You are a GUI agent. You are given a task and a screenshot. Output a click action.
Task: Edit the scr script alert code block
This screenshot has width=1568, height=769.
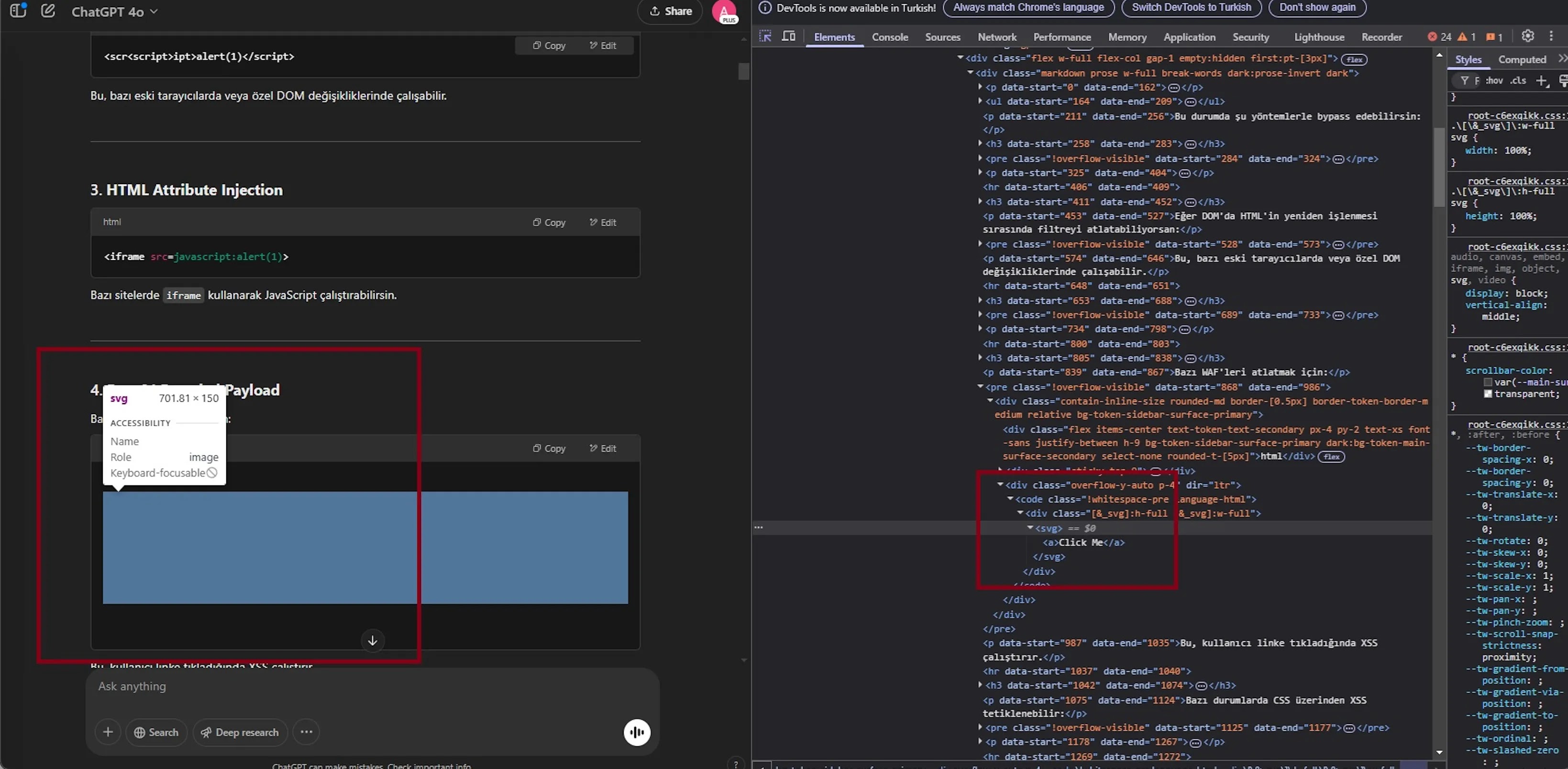coord(603,45)
